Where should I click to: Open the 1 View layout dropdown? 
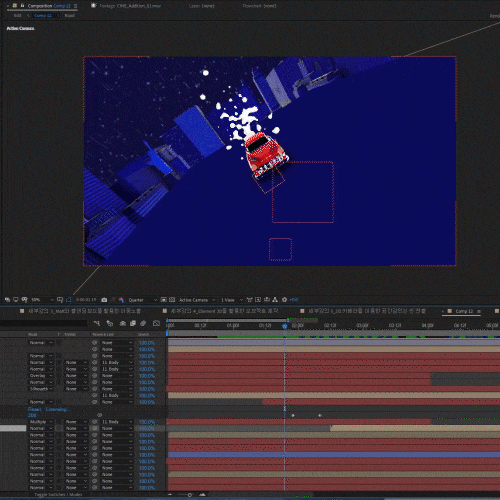click(x=232, y=300)
